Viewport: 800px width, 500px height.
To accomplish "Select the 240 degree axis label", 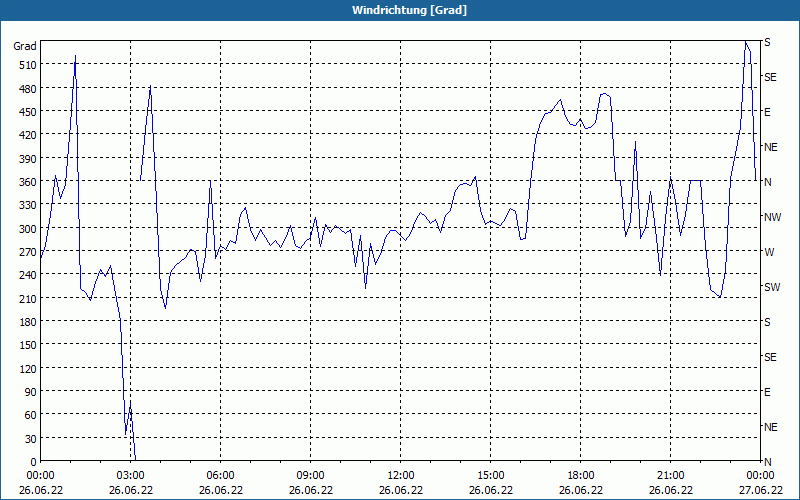I will [x=28, y=275].
